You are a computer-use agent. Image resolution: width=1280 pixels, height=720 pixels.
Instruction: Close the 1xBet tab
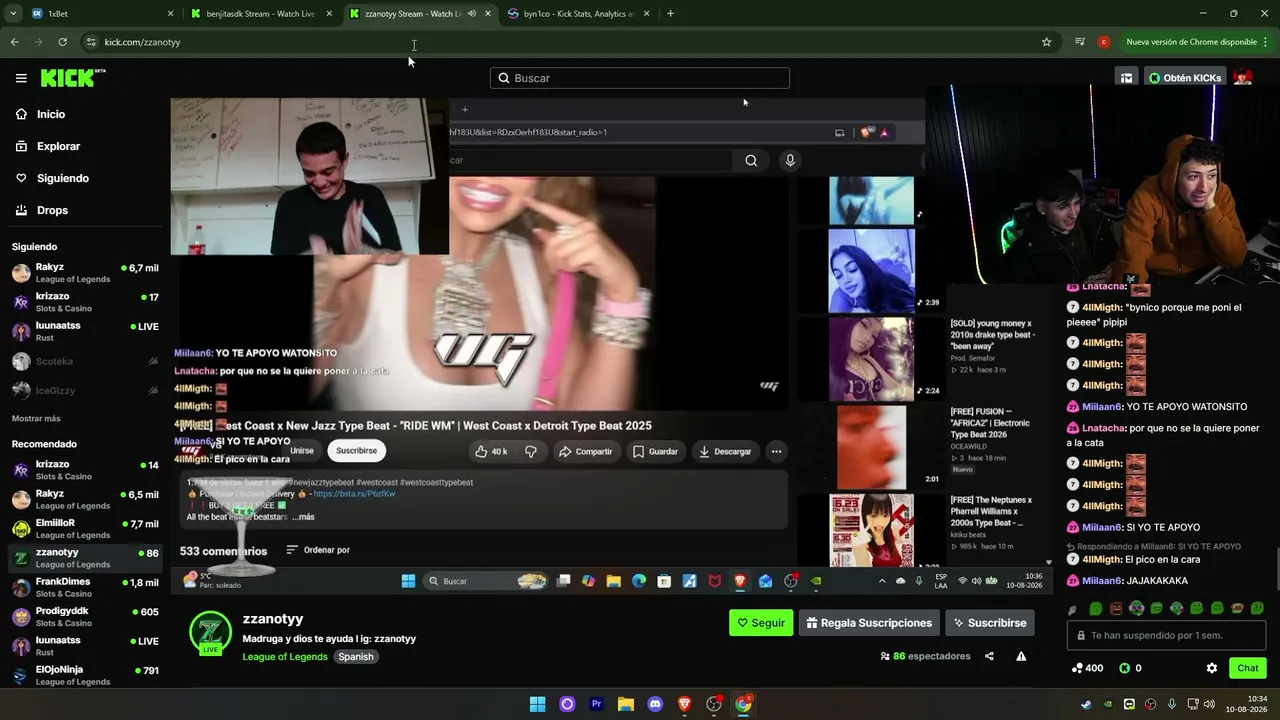pos(170,14)
